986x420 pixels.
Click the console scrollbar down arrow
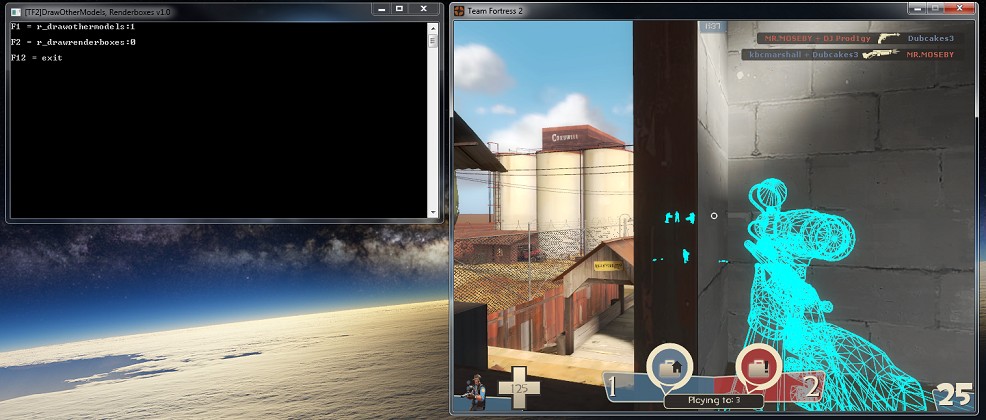click(433, 212)
